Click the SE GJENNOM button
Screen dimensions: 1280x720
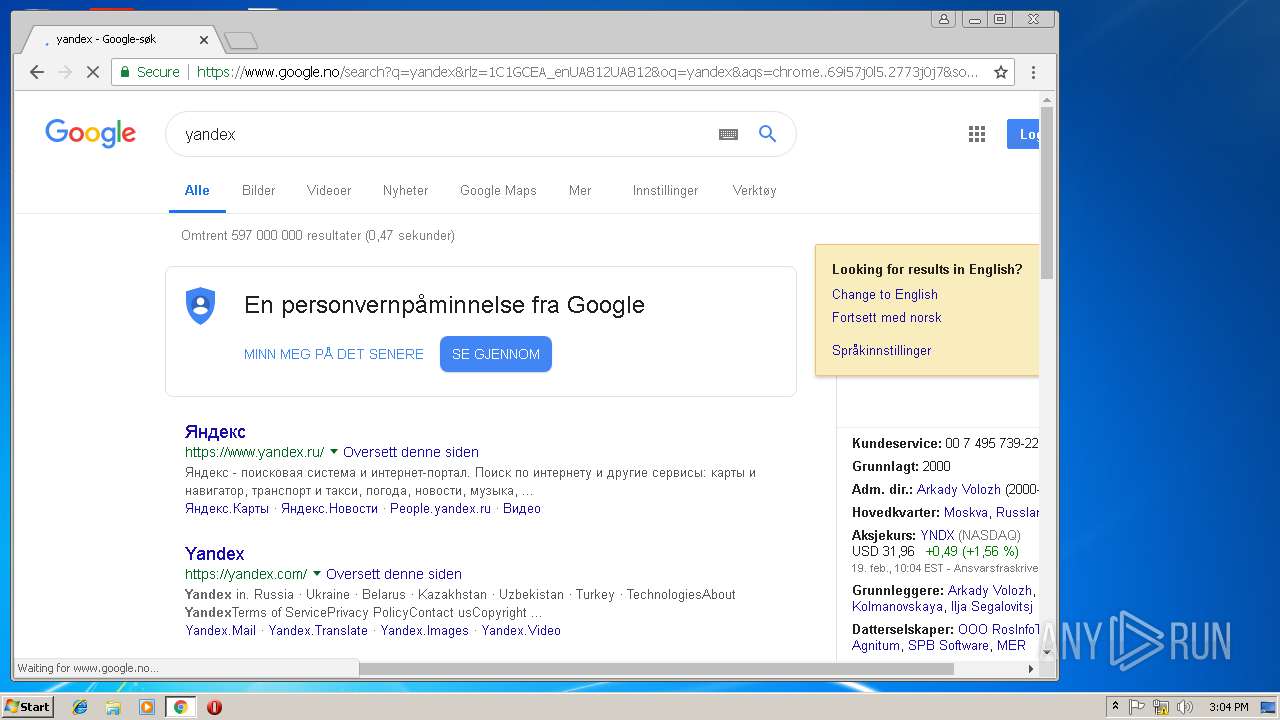496,354
